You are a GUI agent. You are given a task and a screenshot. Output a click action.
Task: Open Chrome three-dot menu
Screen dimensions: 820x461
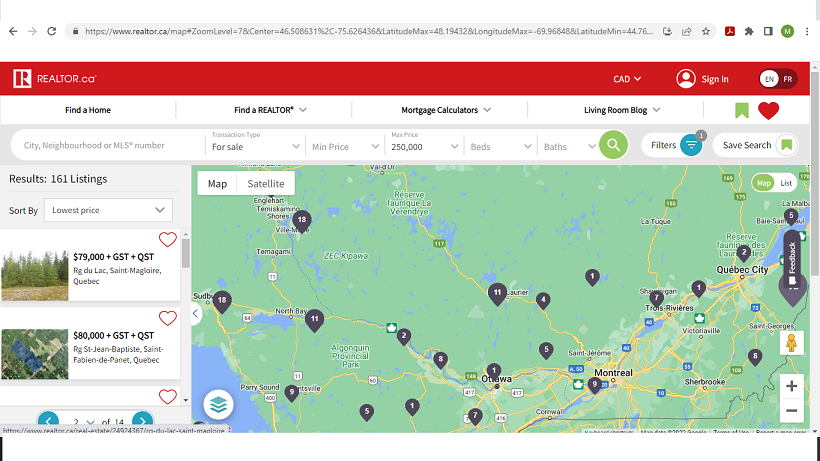(x=807, y=31)
